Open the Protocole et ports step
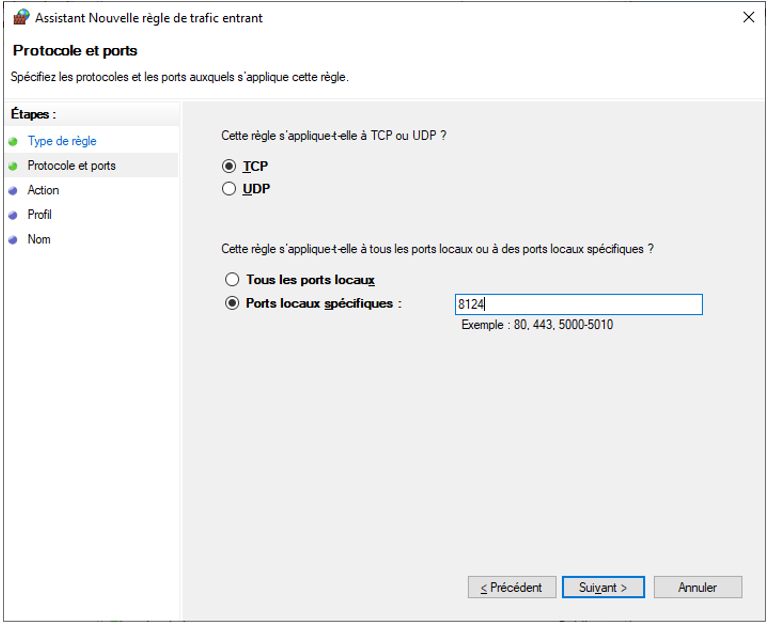771x624 pixels. click(71, 166)
